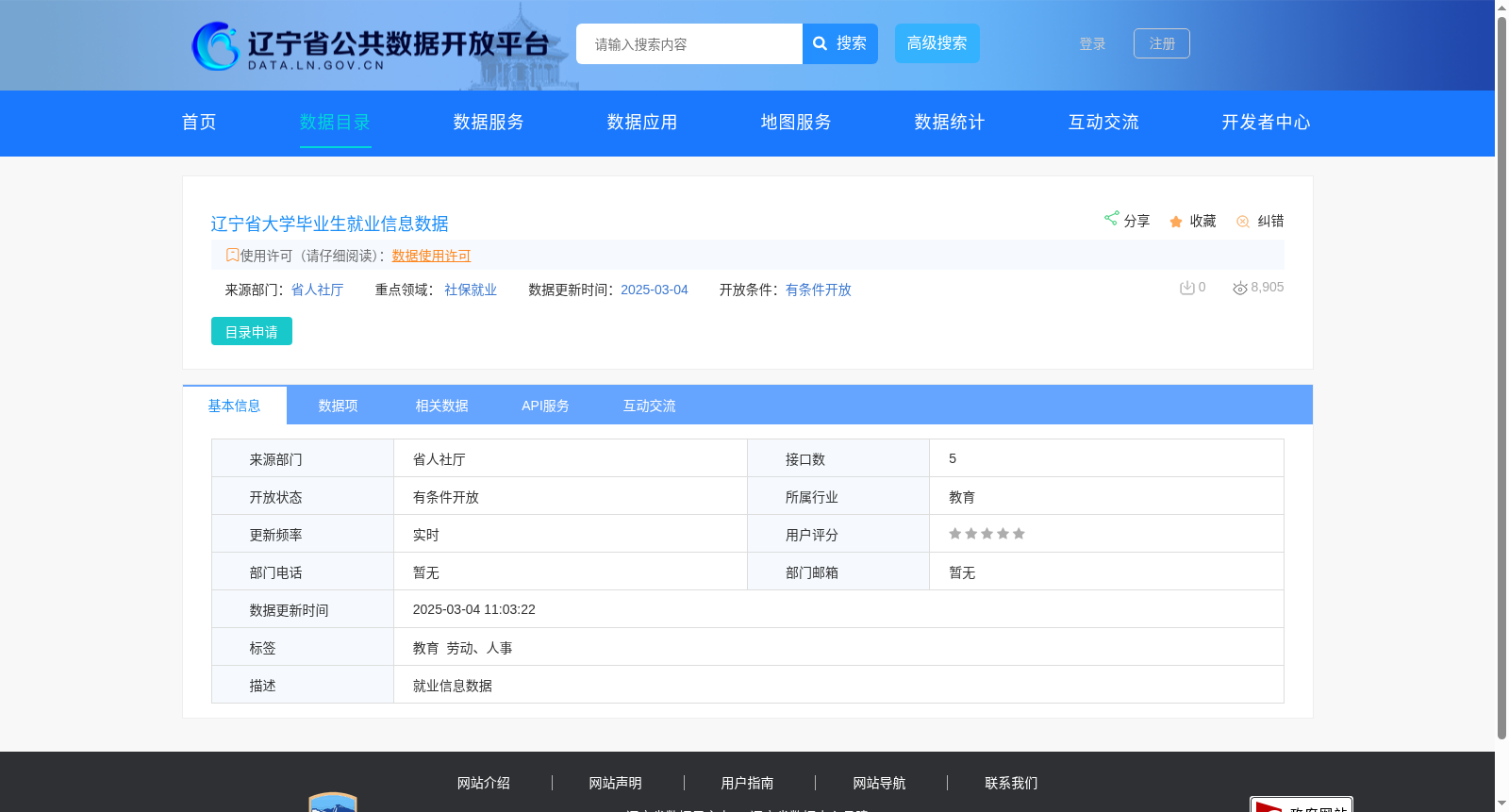Click the 接口数 value 5
The width and height of the screenshot is (1509, 812).
click(953, 458)
